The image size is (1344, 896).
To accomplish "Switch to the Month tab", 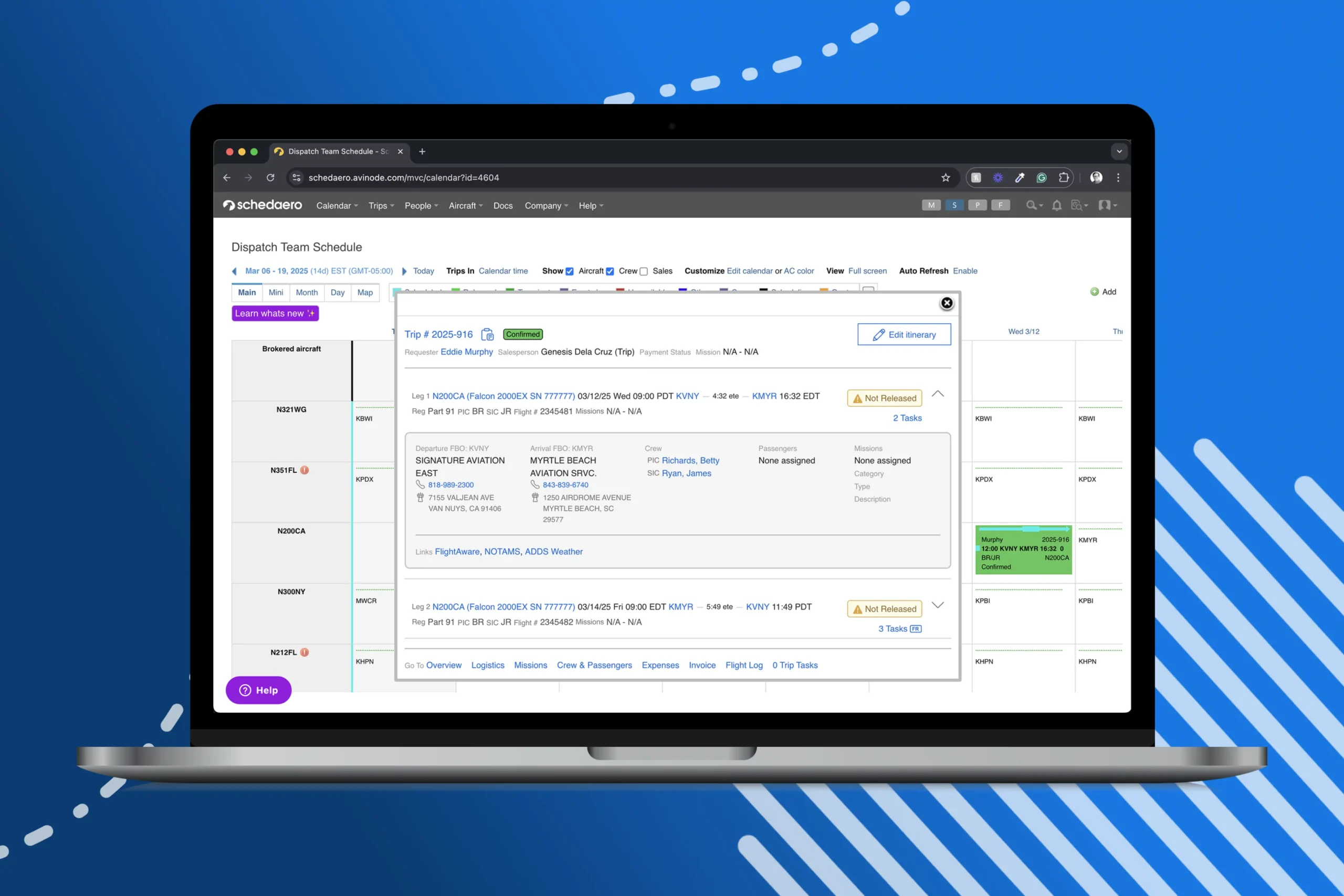I will point(306,292).
